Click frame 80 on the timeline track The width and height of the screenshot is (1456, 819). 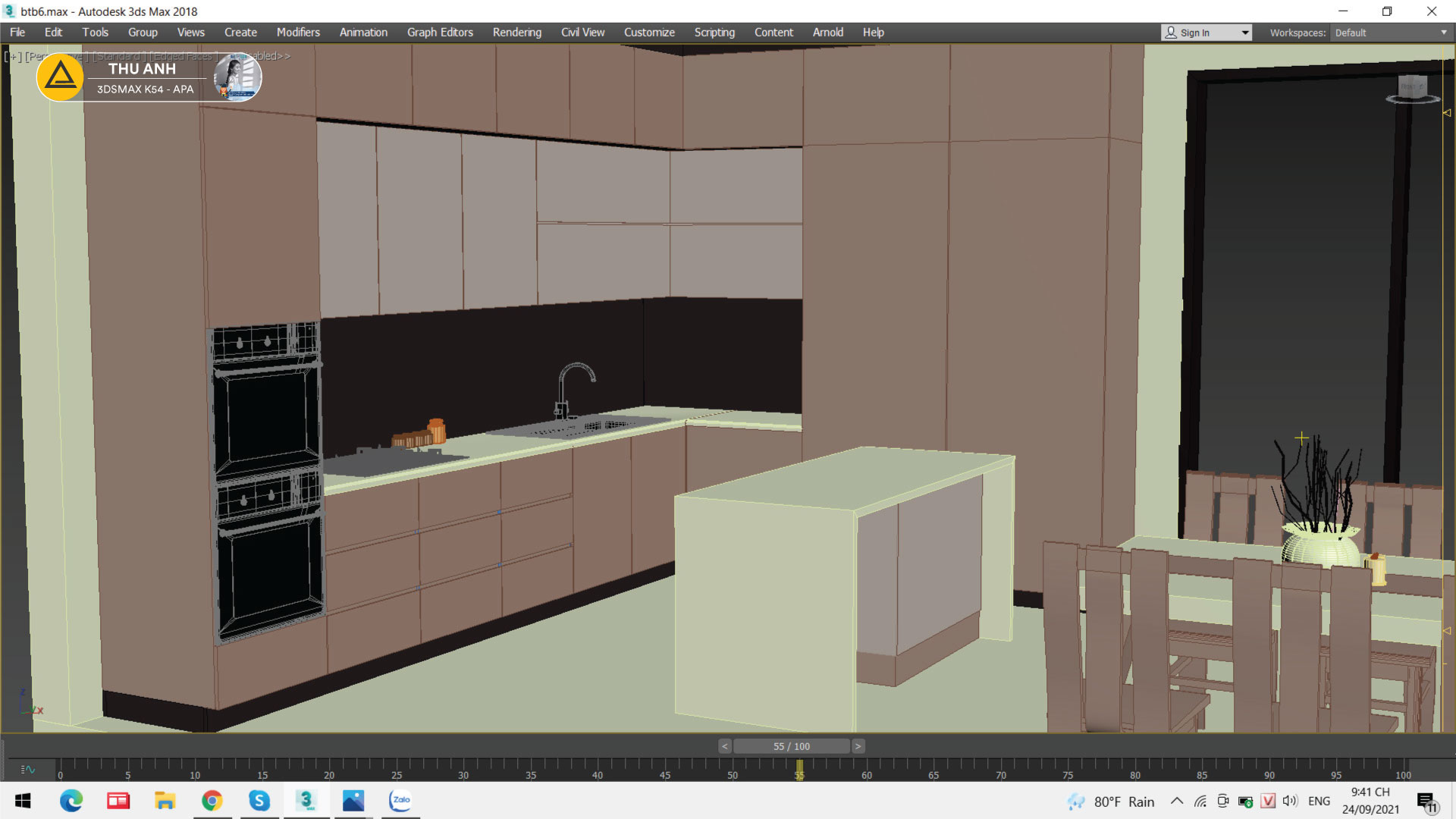[x=1134, y=766]
